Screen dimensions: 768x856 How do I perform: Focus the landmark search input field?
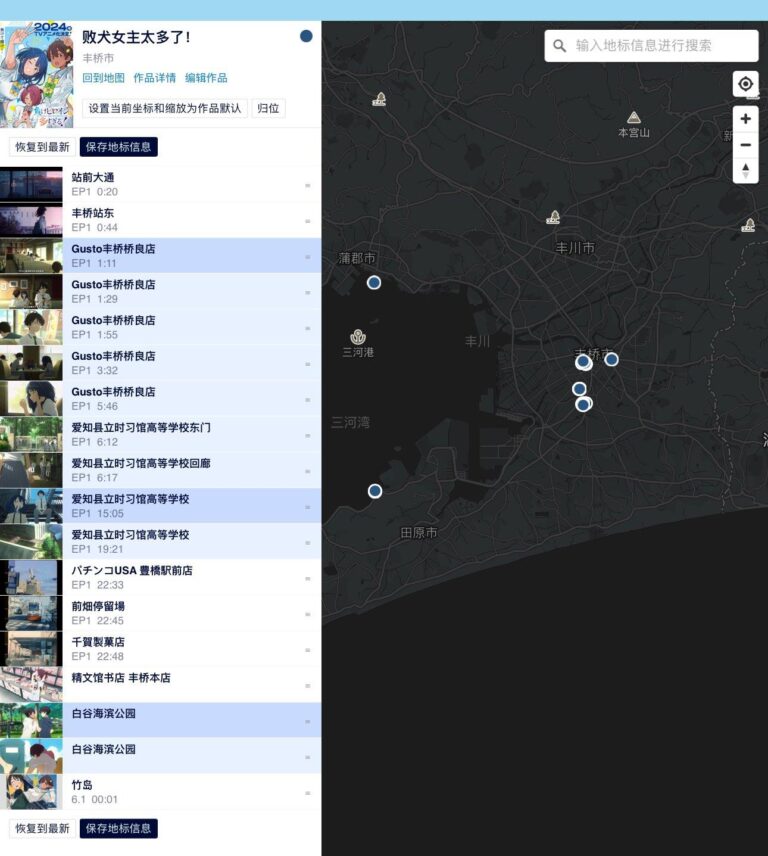coord(651,46)
